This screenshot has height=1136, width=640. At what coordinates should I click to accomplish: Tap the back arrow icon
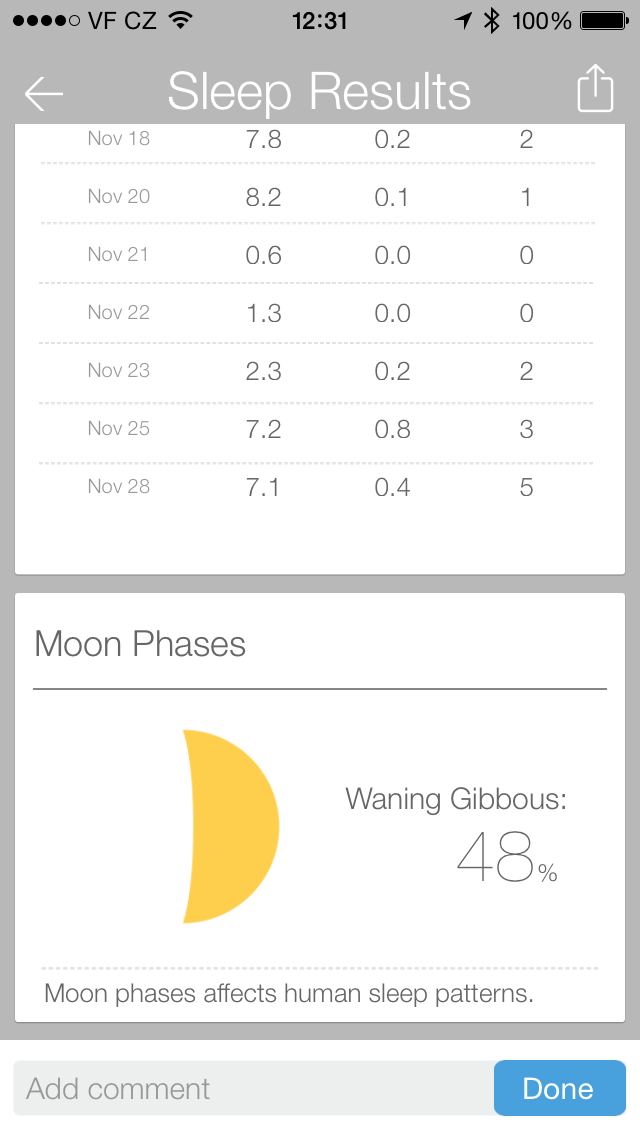click(44, 93)
